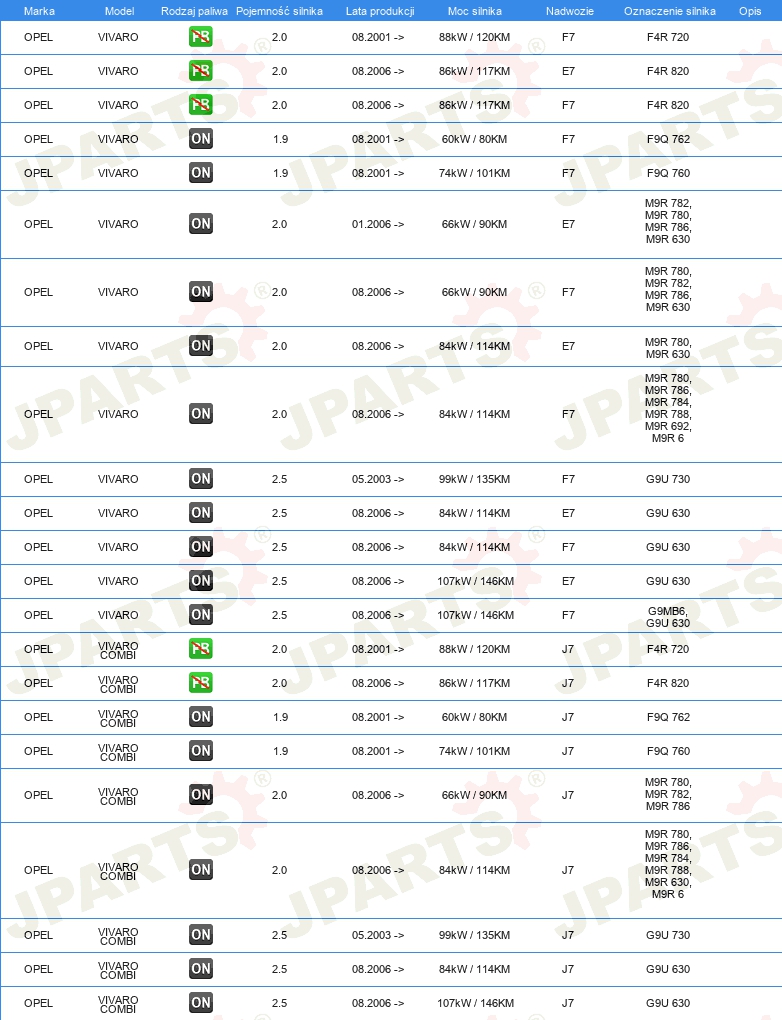Click the Lata produkcji column header
782x1020 pixels.
click(380, 11)
